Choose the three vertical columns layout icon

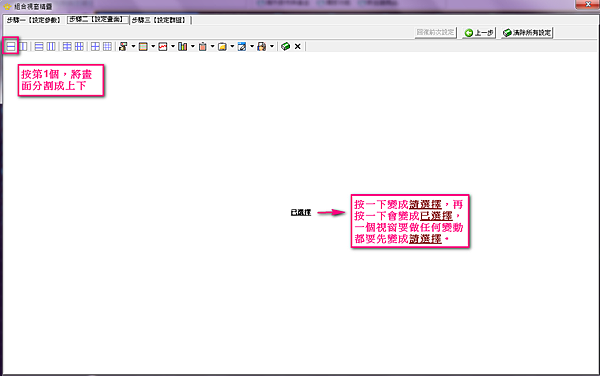coord(51,47)
